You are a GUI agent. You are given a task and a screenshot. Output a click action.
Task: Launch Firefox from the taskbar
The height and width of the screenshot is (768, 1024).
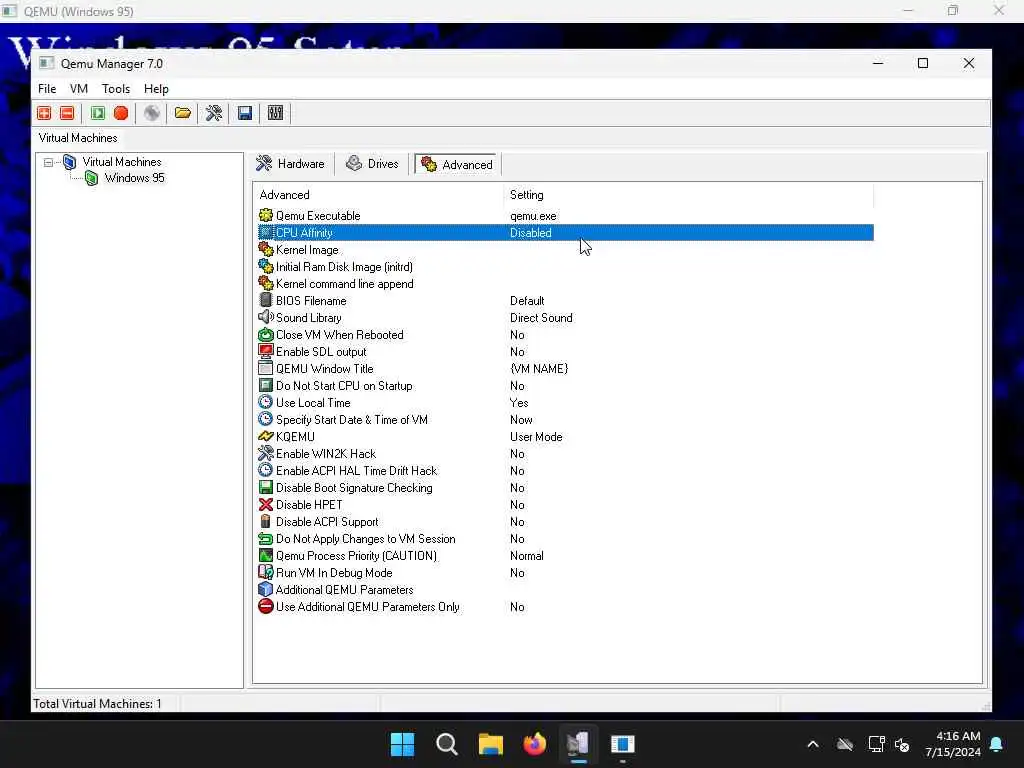point(535,744)
